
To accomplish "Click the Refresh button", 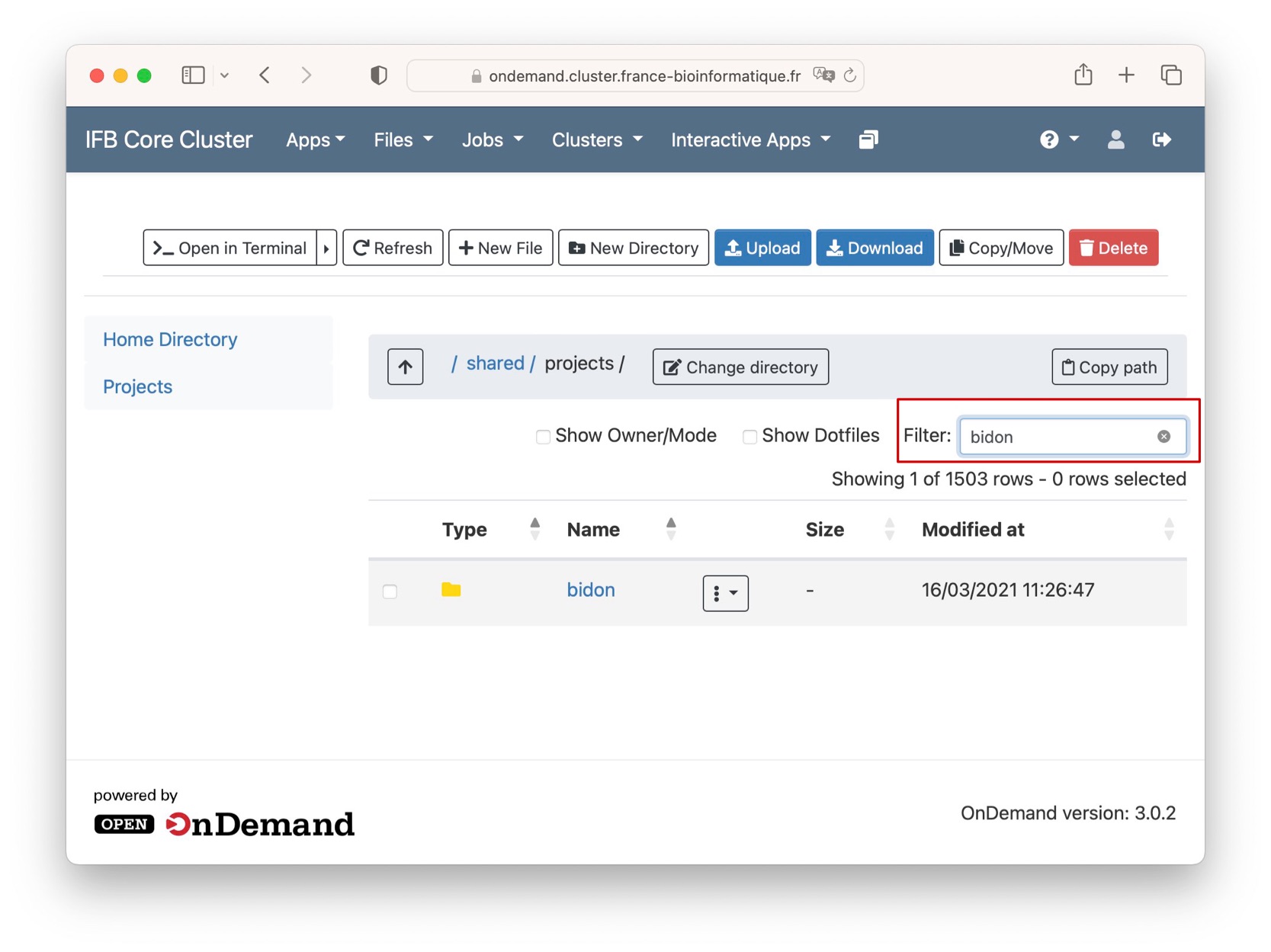I will tap(393, 248).
